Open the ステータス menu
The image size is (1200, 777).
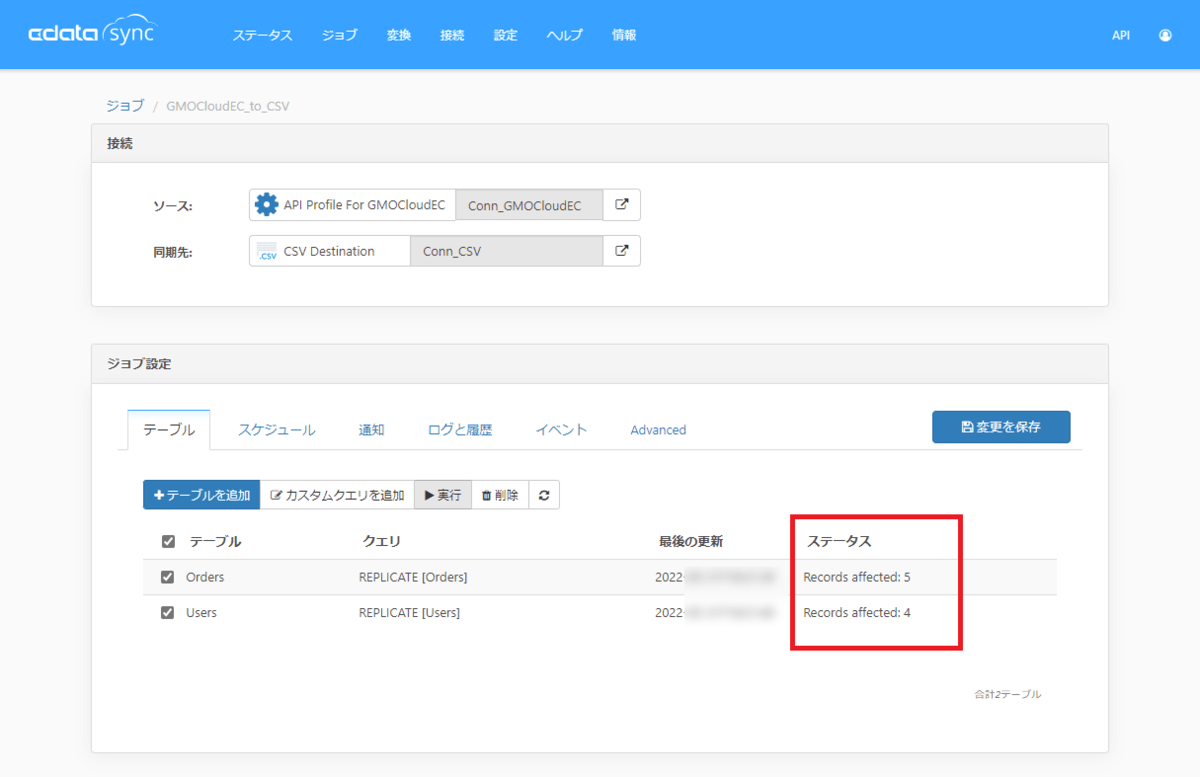[263, 35]
